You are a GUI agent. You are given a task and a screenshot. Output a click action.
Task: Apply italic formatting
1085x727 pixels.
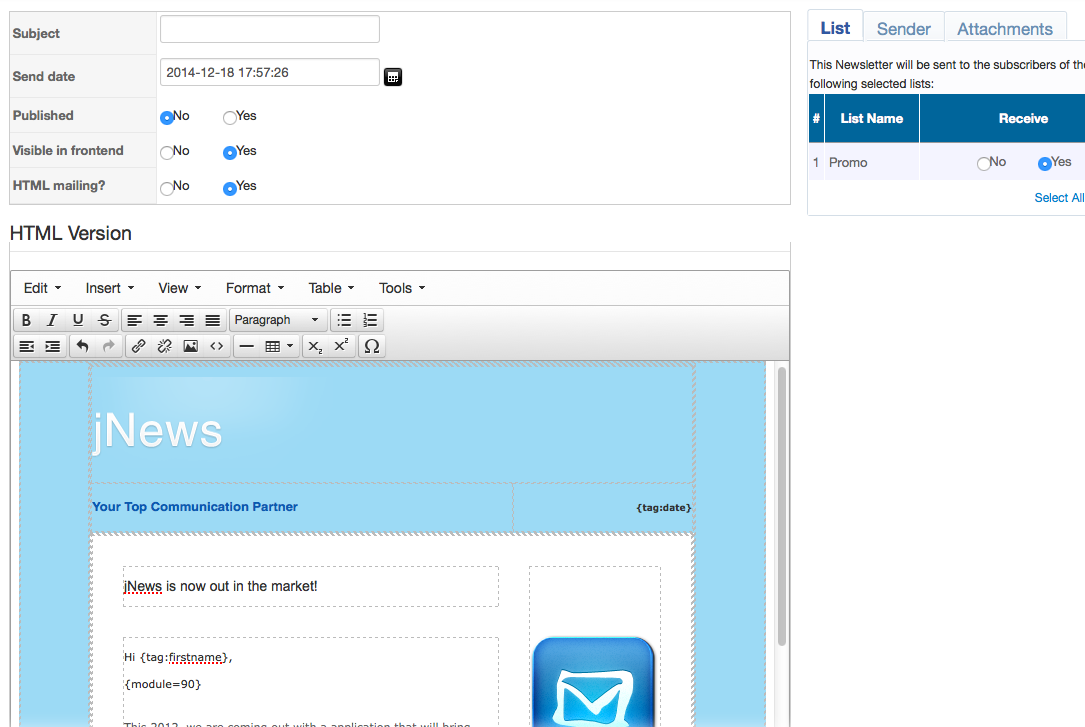tap(52, 320)
